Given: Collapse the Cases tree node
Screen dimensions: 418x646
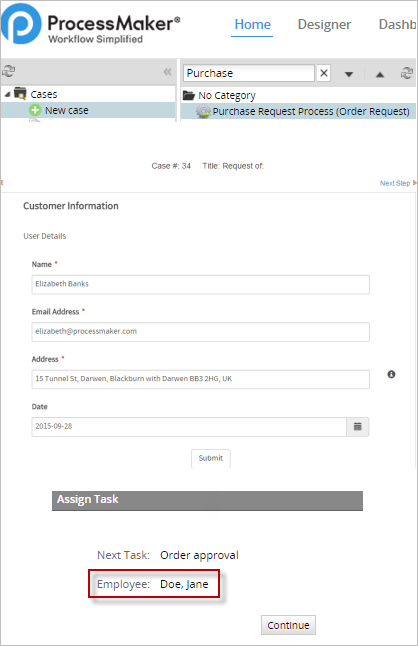Looking at the screenshot, I should click(7, 95).
